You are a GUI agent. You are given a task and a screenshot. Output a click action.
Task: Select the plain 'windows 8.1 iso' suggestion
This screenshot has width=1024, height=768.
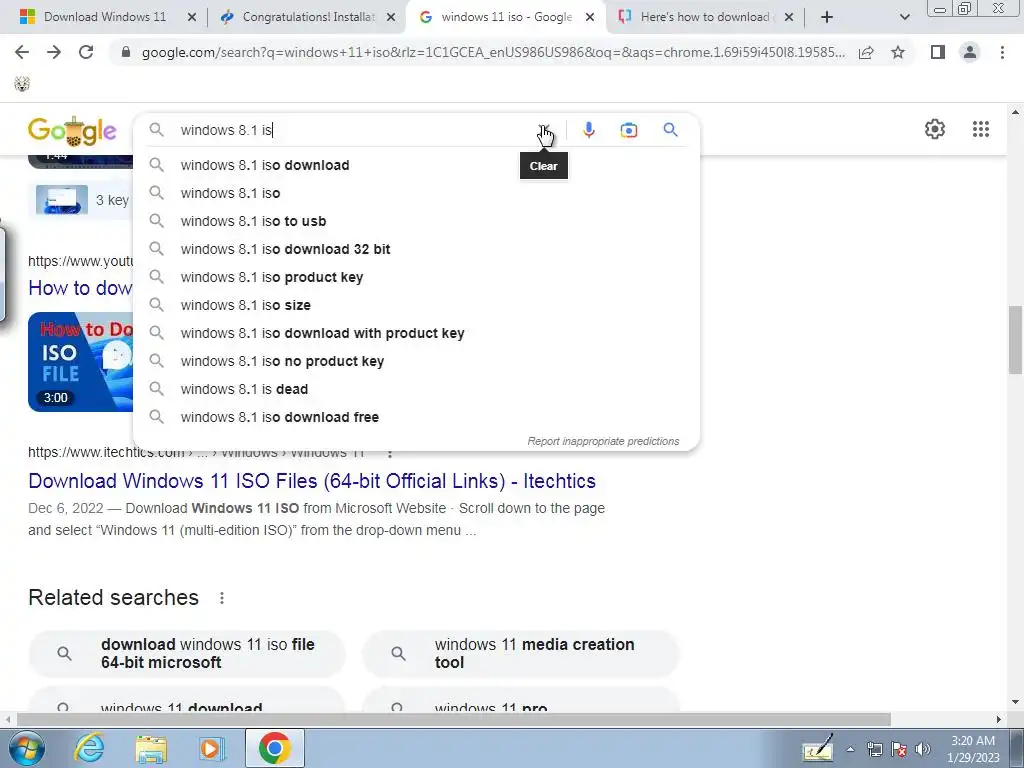coord(416,193)
